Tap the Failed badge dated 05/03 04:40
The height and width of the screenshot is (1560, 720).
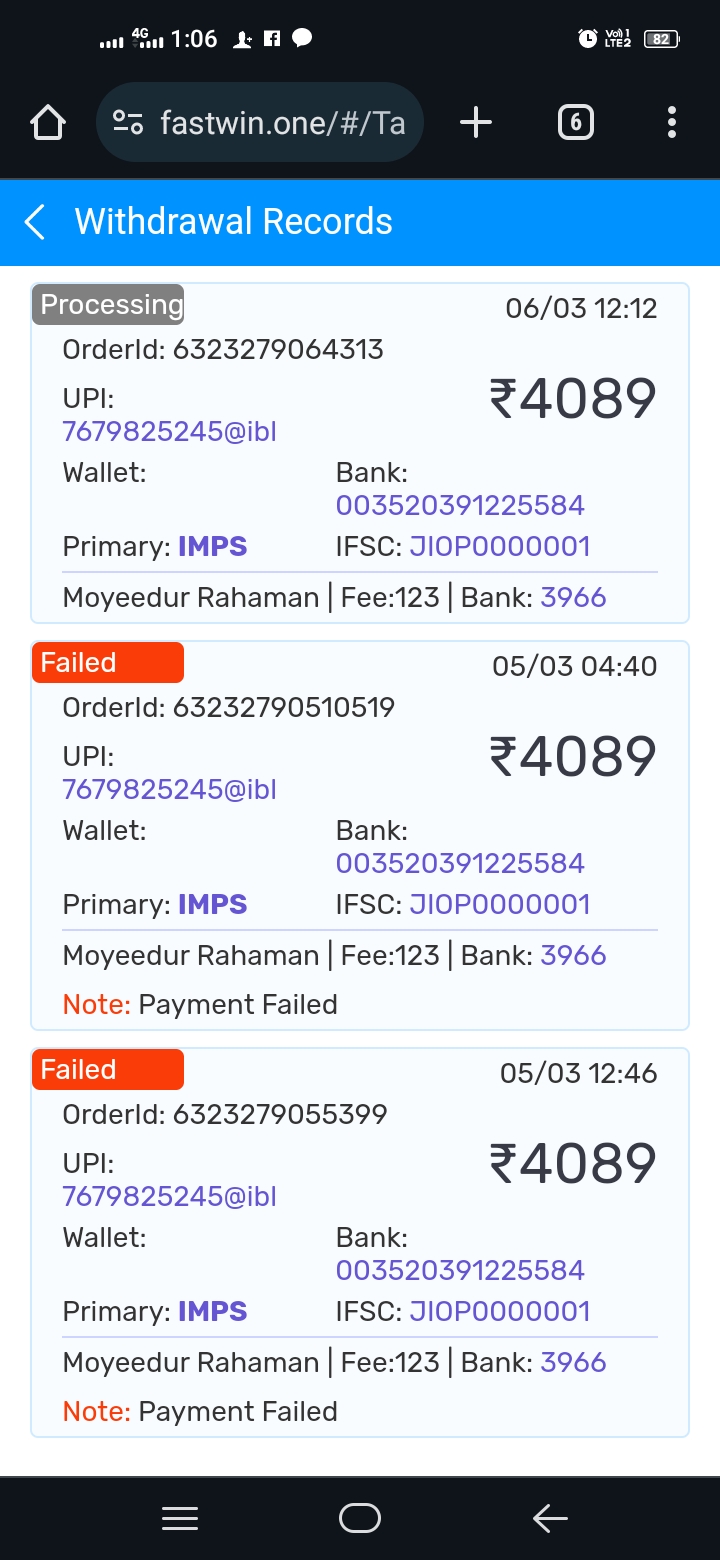tap(108, 663)
